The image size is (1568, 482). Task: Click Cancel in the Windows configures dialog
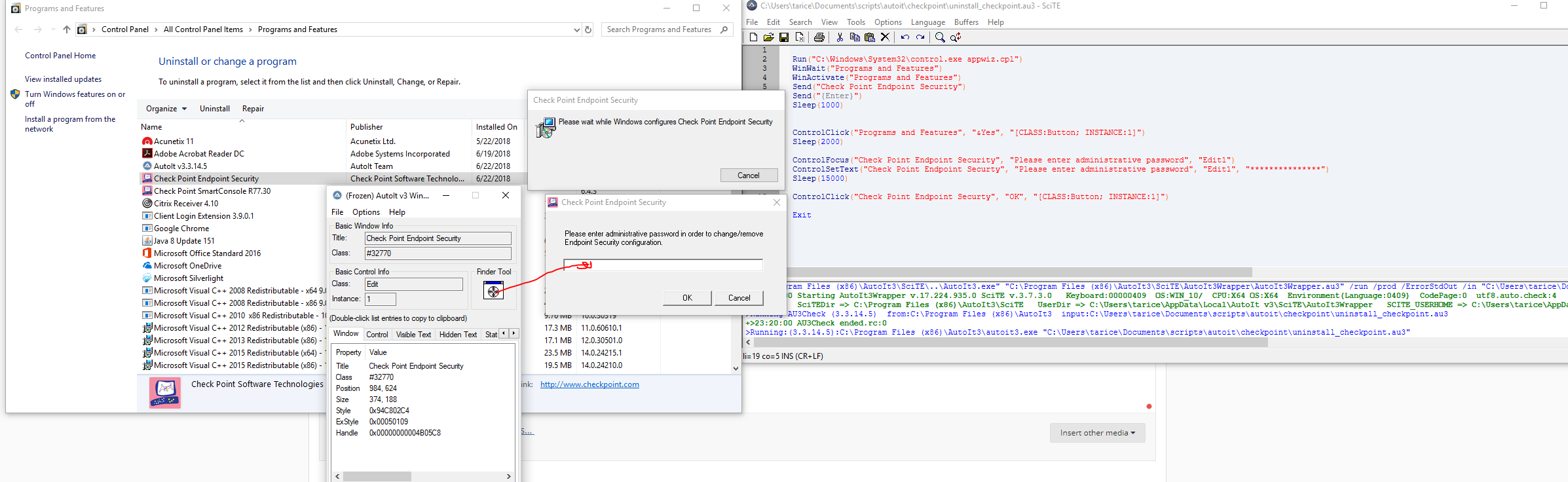tap(749, 176)
